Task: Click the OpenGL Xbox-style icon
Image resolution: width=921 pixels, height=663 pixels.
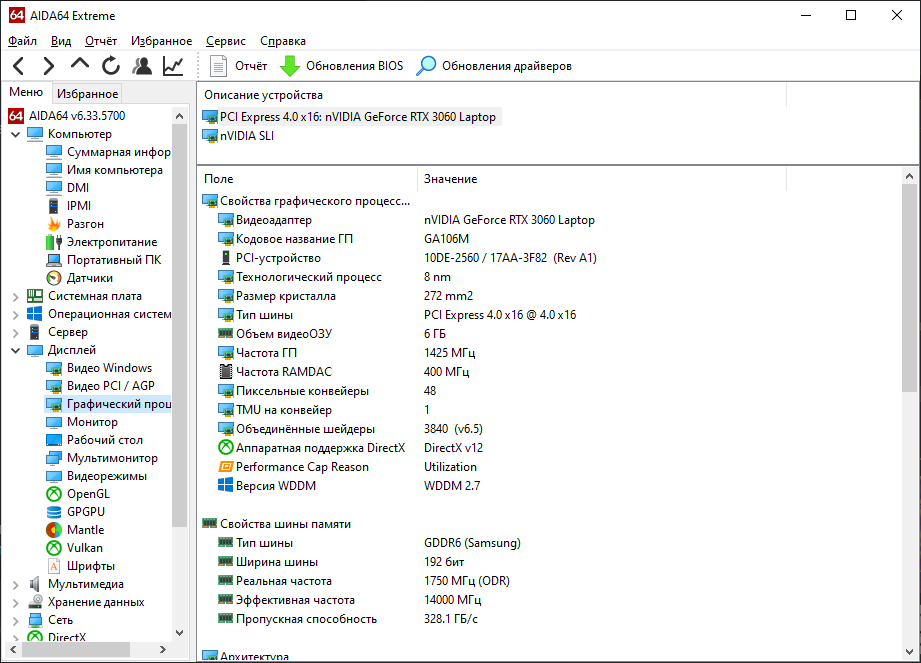Action: pyautogui.click(x=54, y=494)
